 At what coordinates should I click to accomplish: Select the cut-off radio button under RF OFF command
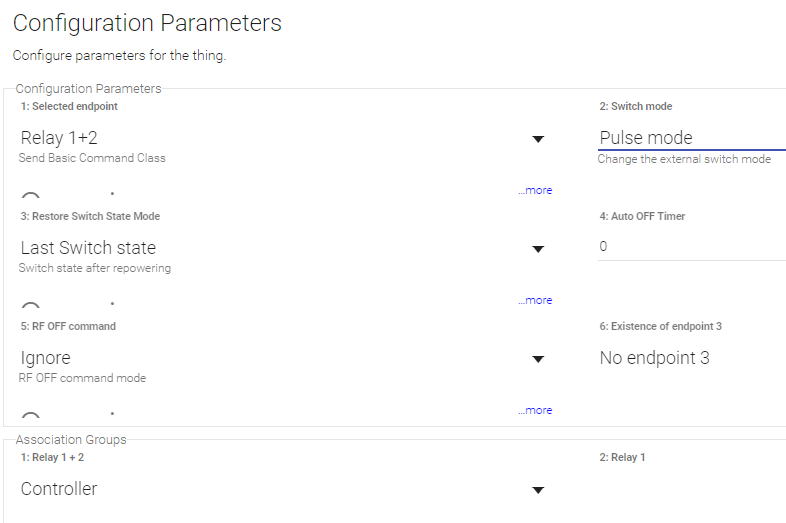(31, 416)
